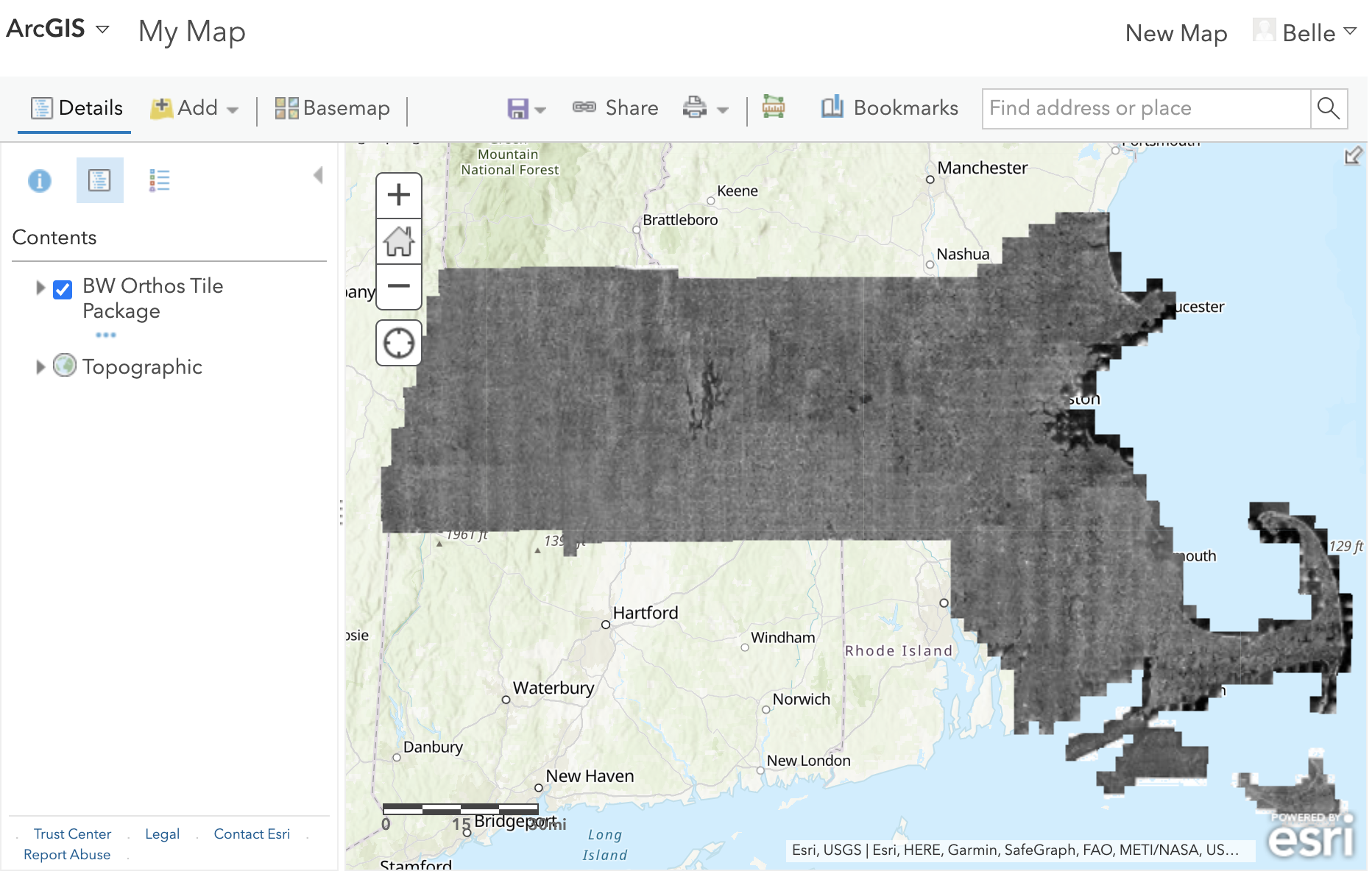Open the Add layer dropdown

pyautogui.click(x=194, y=108)
